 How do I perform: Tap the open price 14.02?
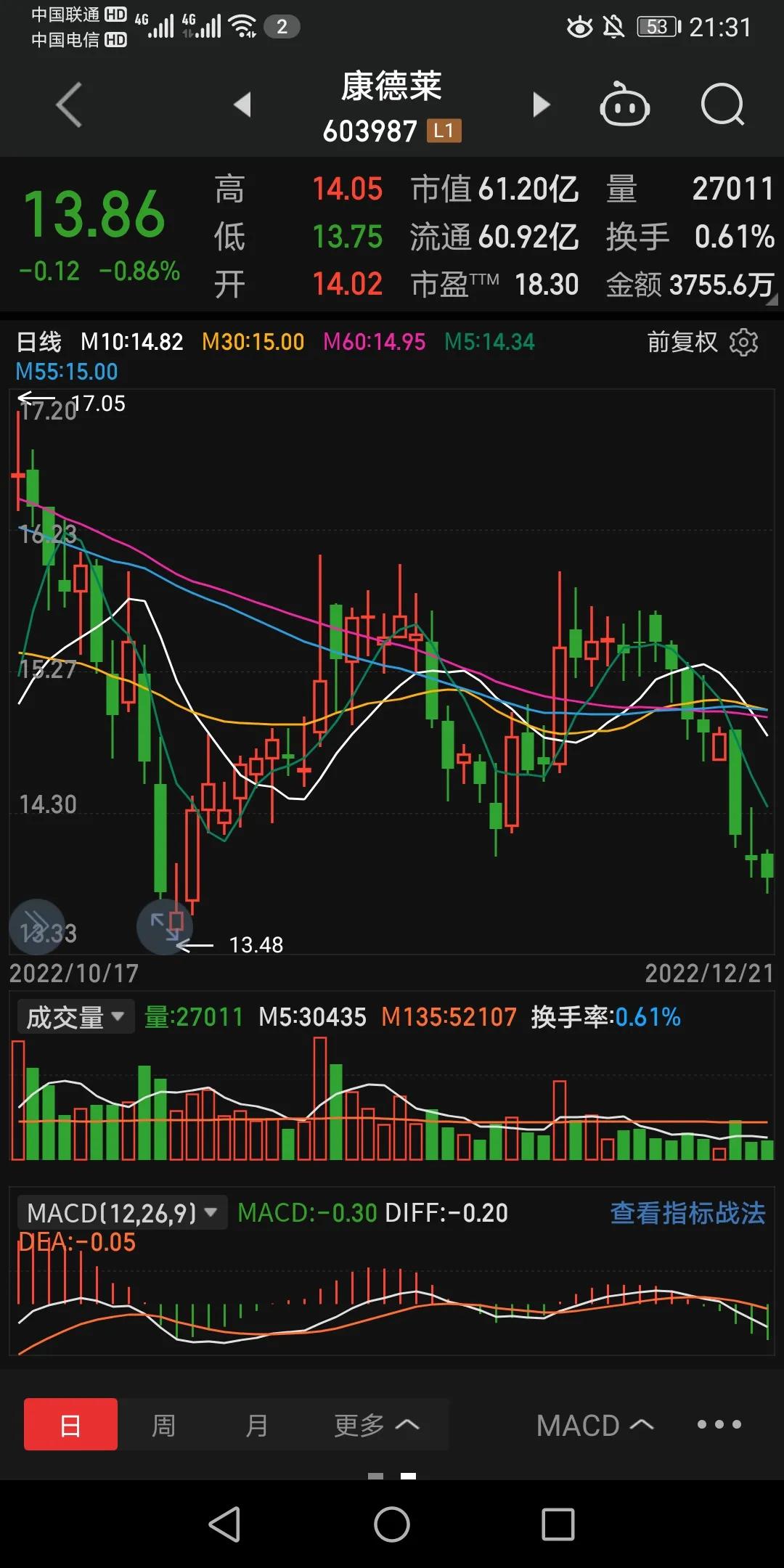coord(347,284)
